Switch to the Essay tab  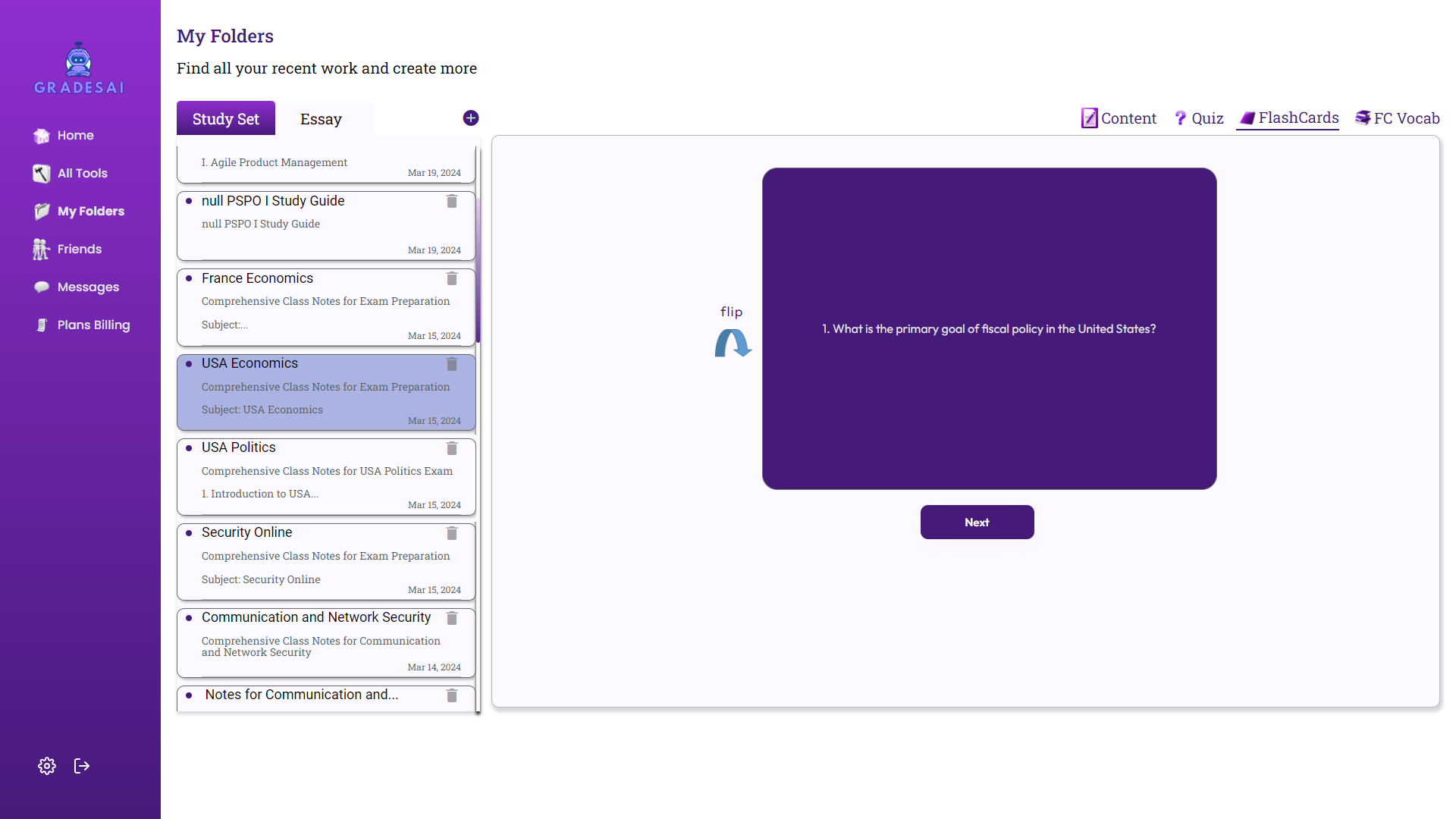coord(321,119)
